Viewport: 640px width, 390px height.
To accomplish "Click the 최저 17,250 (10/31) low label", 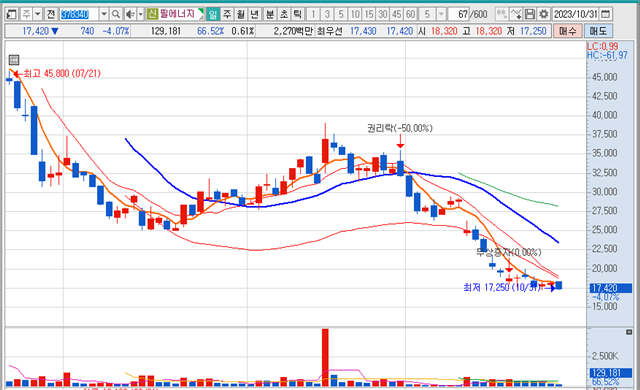I will 502,288.
